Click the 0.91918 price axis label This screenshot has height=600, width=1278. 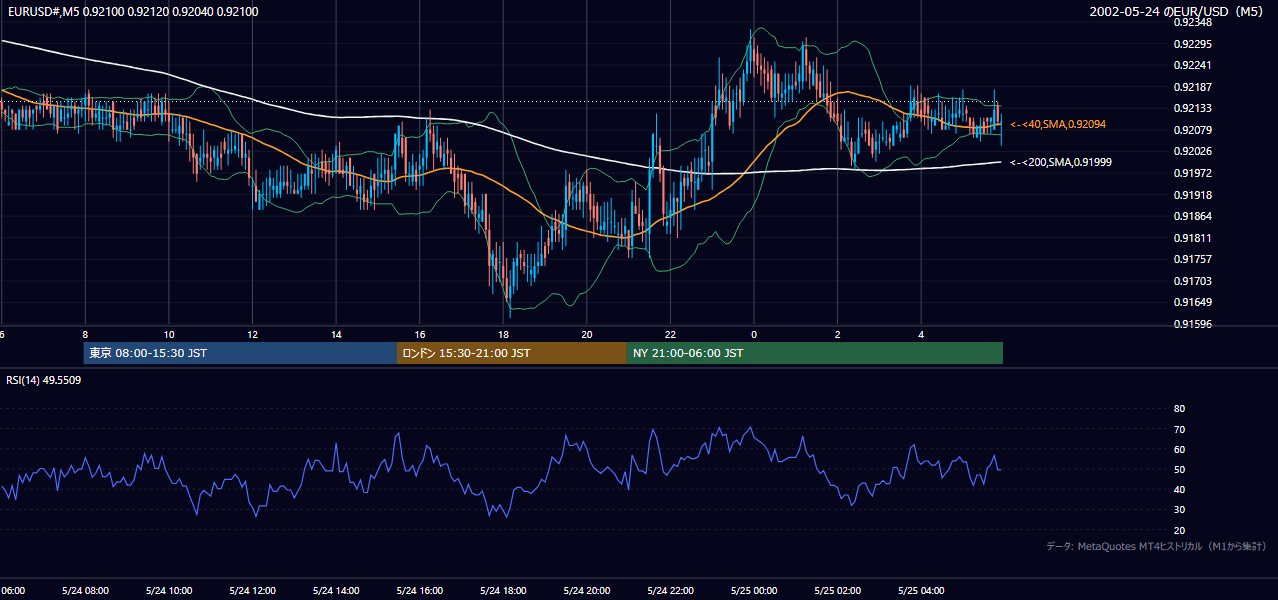point(1194,195)
